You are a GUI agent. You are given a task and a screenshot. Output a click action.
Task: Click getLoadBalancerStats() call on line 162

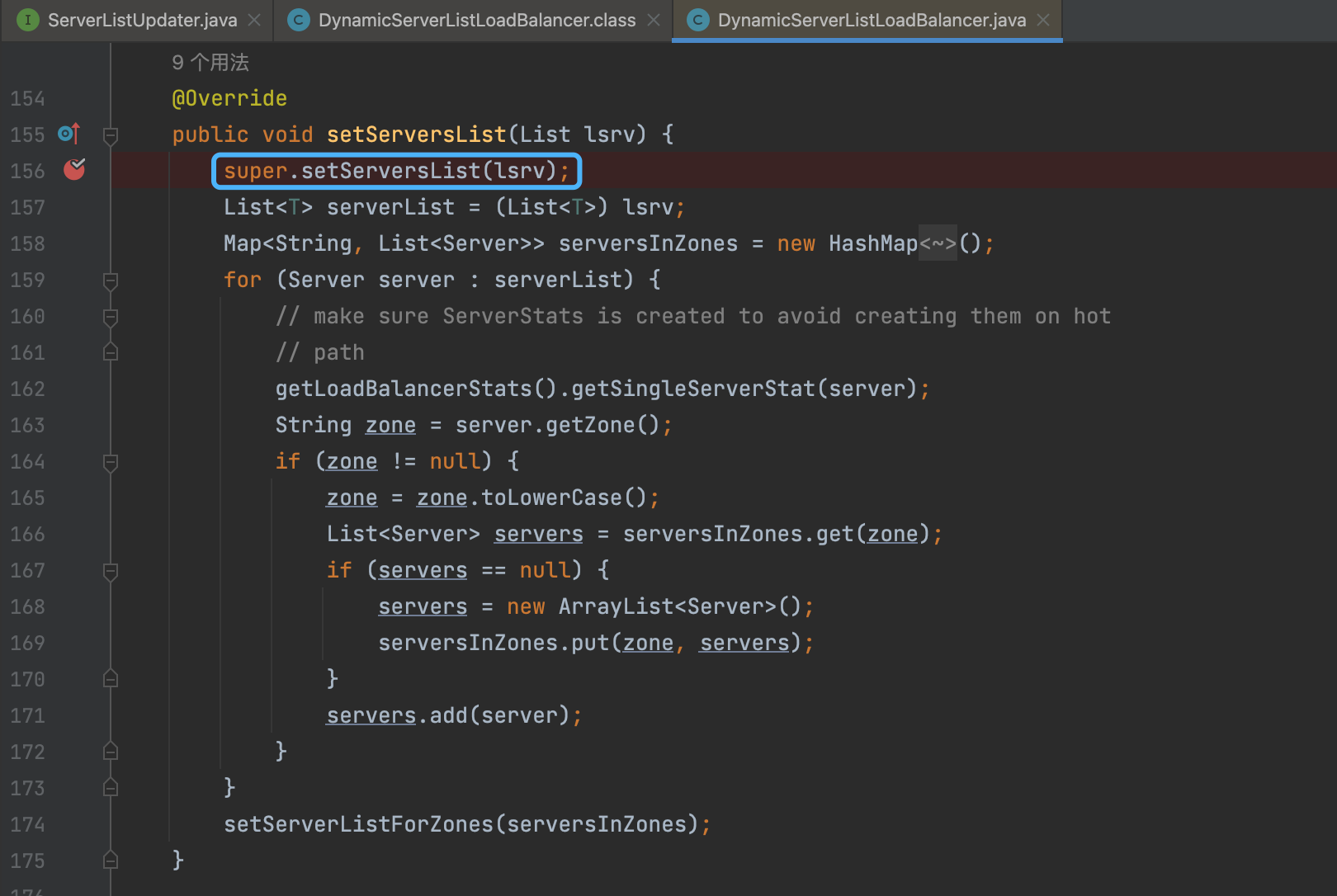[x=416, y=389]
